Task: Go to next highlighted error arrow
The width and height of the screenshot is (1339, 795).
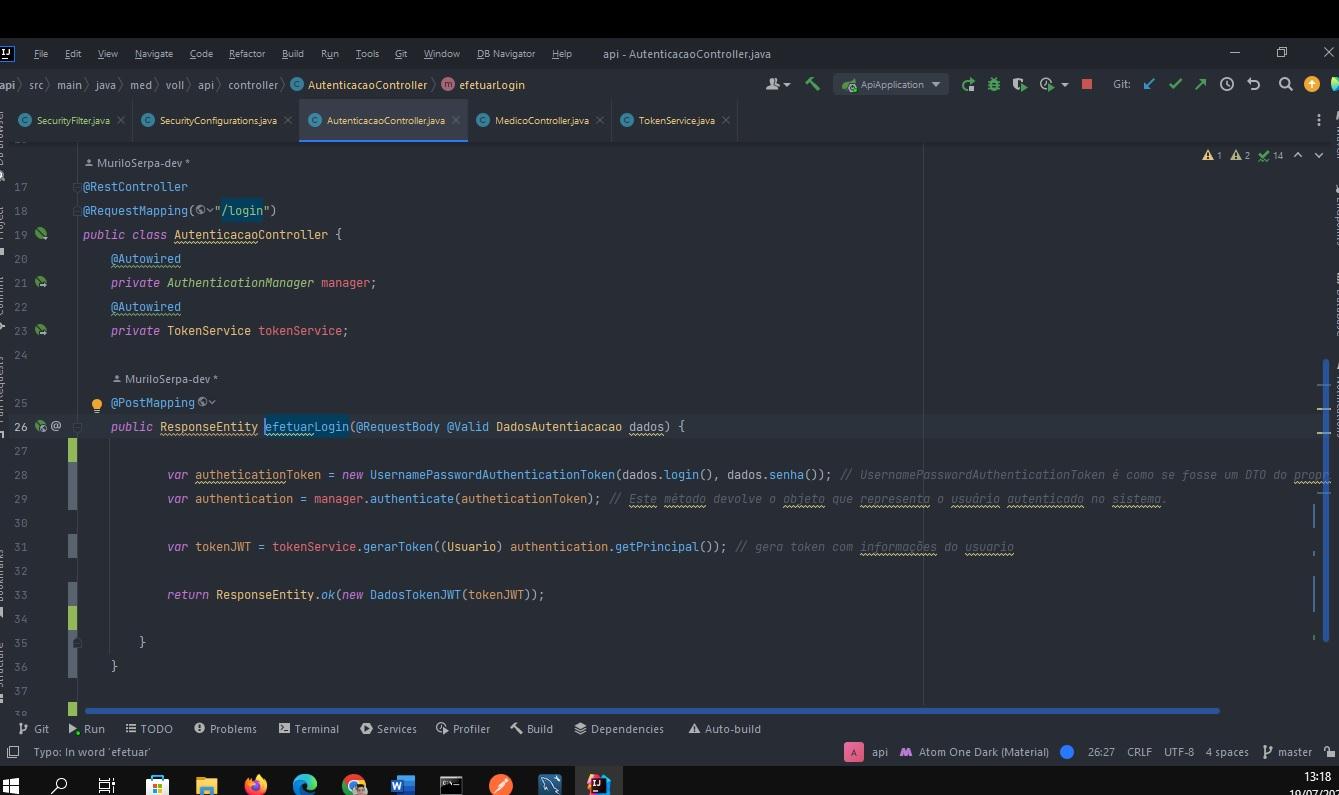Action: (1319, 156)
